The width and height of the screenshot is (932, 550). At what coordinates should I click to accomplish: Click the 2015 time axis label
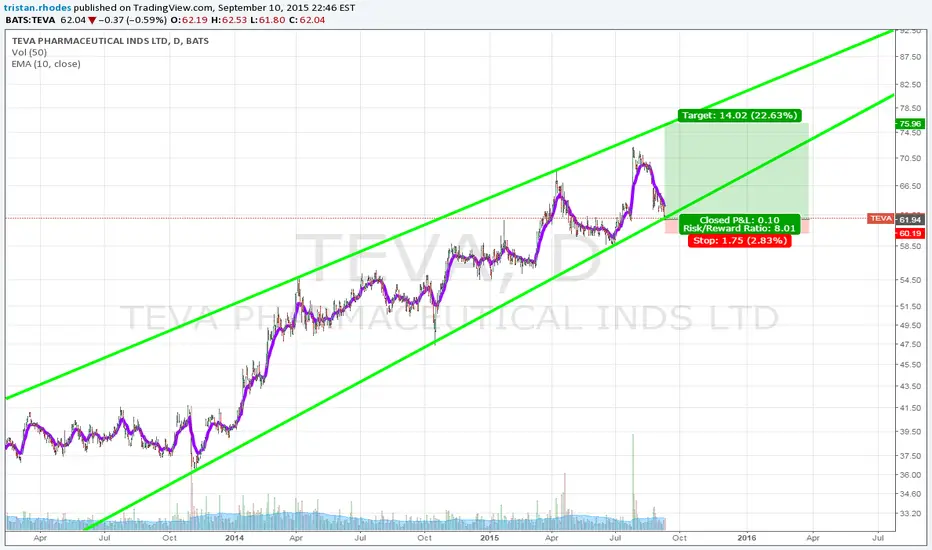coord(490,538)
